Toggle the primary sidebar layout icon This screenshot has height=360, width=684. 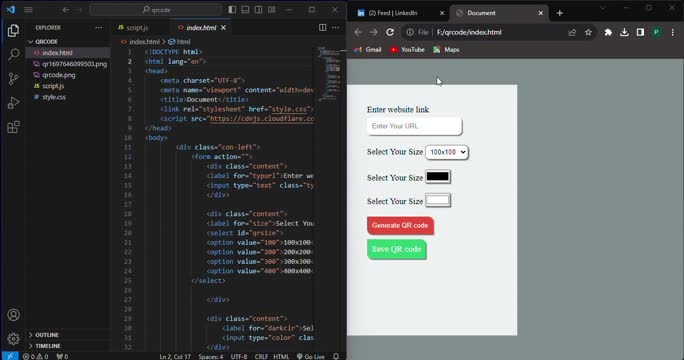coord(233,10)
